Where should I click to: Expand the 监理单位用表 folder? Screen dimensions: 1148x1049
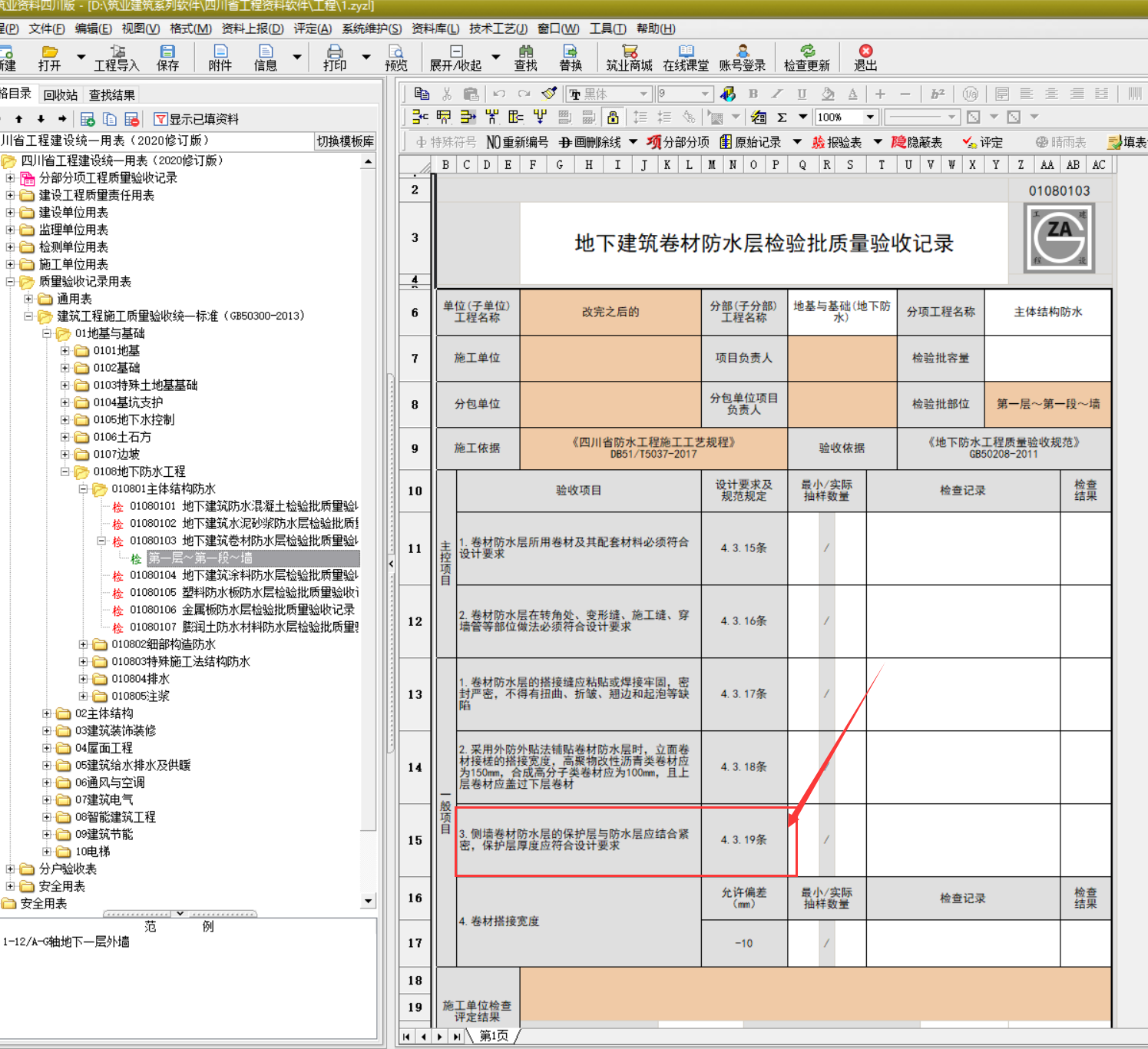click(x=11, y=230)
